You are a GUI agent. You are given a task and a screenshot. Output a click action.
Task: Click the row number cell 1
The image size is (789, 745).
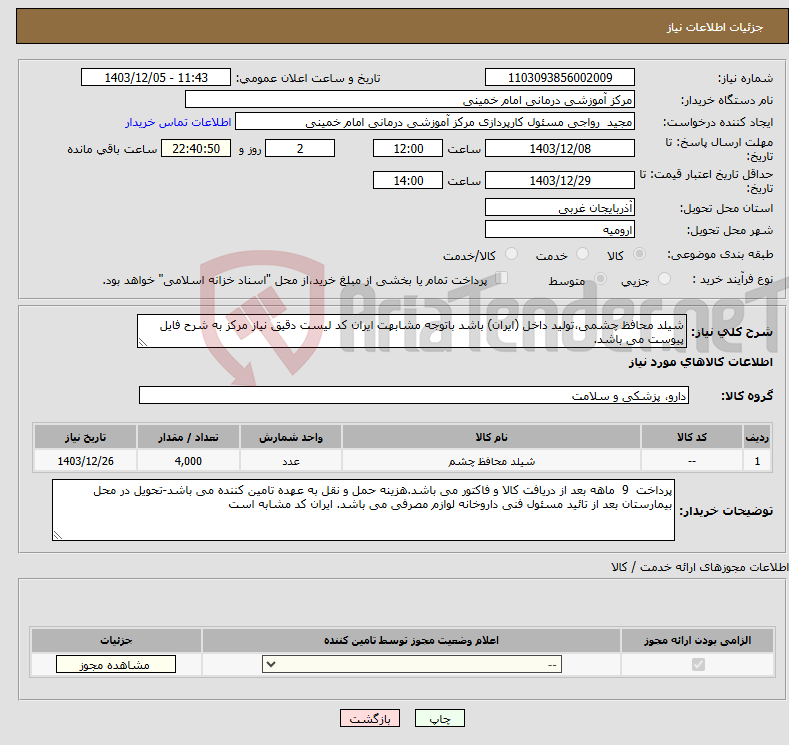[757, 461]
